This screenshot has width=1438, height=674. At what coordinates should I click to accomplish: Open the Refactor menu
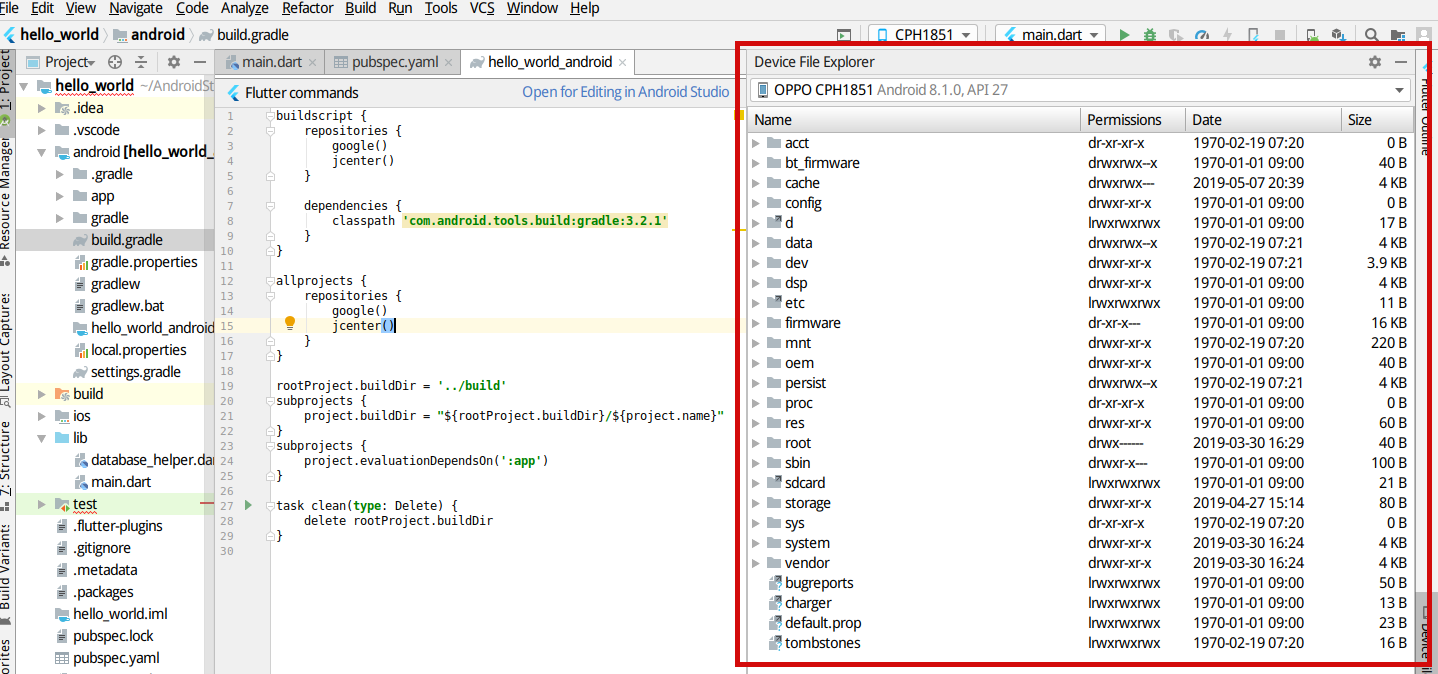pos(307,8)
